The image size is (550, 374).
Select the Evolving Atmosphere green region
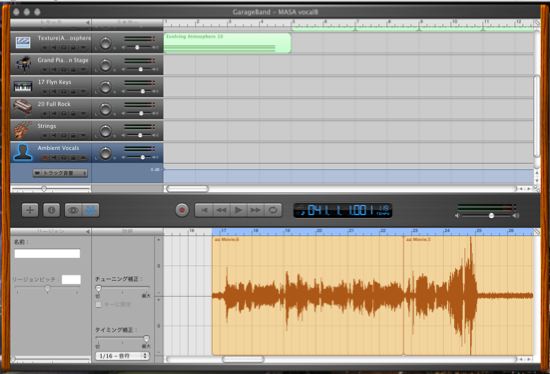coord(227,43)
